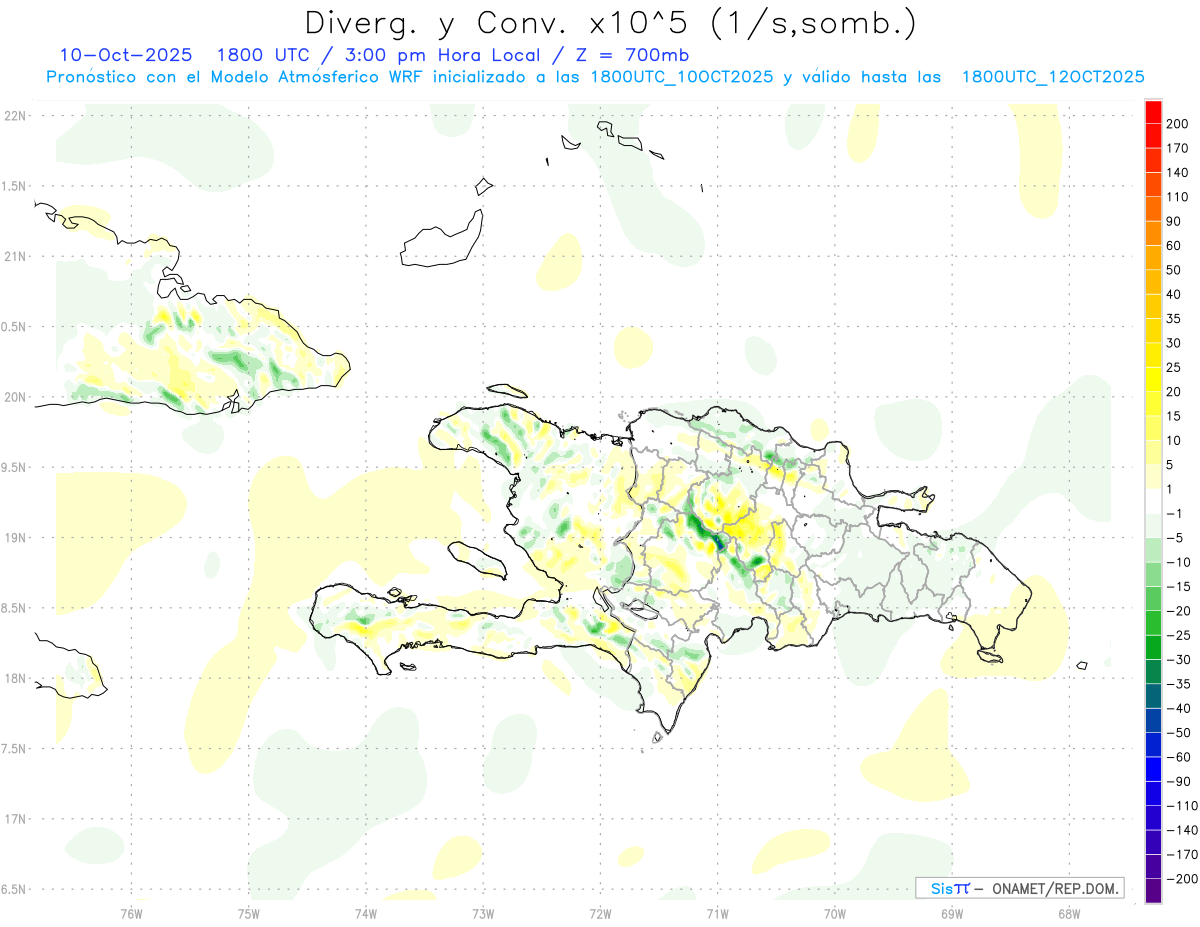Viewport: 1200px width, 927px height.
Task: Click 'Pronóstico con el Modelo Atmosferico WRF' text
Action: click(235, 77)
